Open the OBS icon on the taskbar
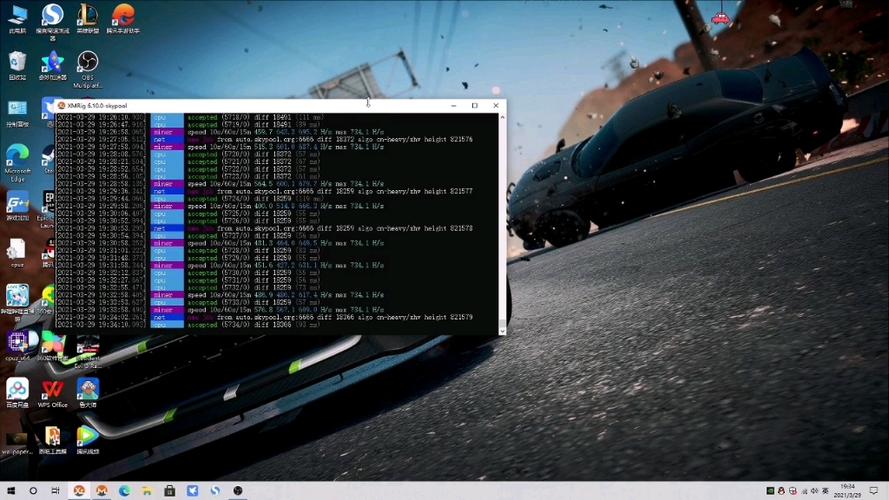This screenshot has height=500, width=889. click(238, 491)
